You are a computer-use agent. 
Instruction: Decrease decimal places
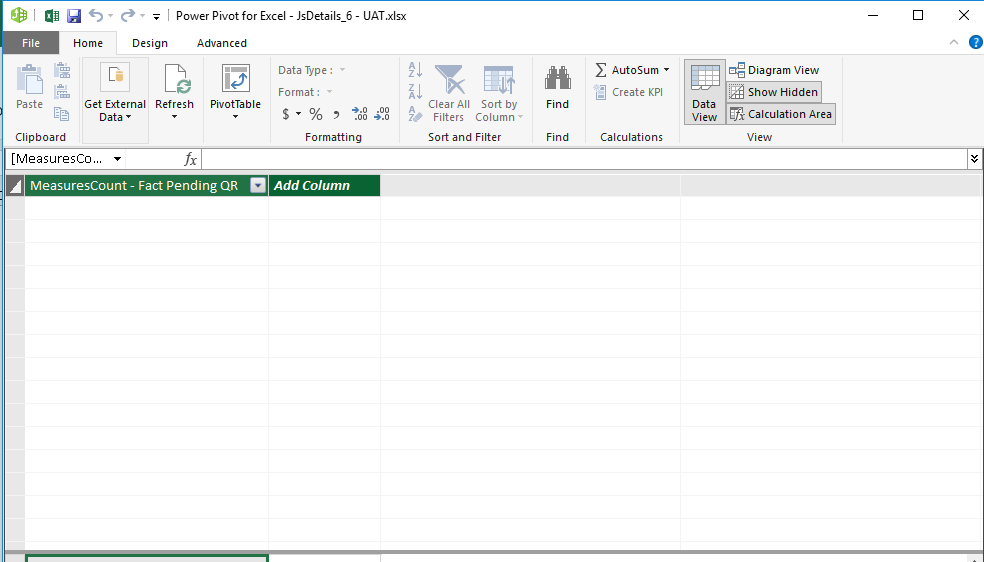coord(382,114)
